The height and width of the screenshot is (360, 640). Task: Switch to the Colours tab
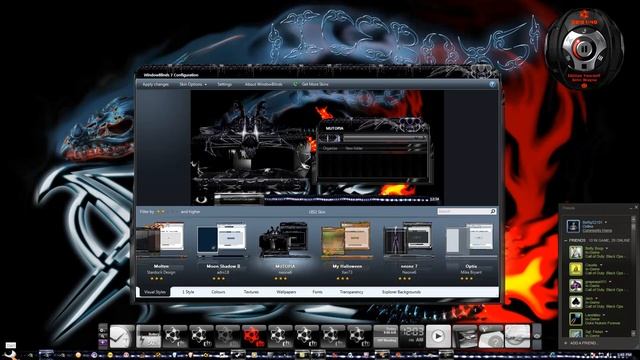(x=218, y=292)
